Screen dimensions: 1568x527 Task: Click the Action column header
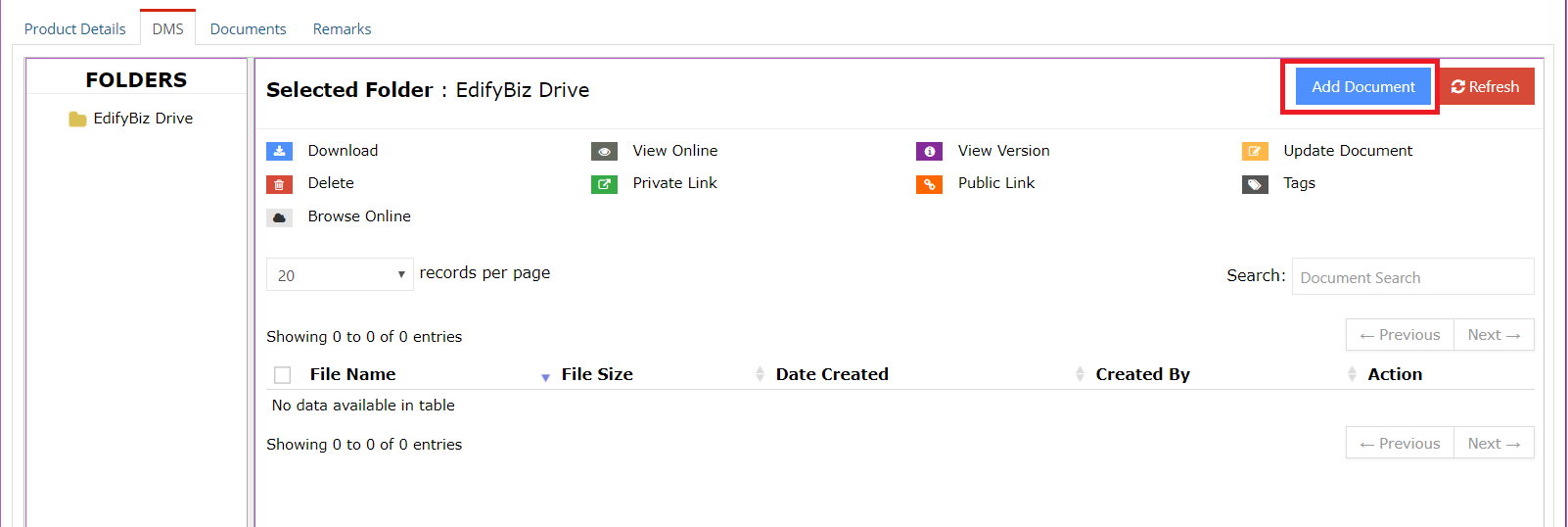[1395, 374]
